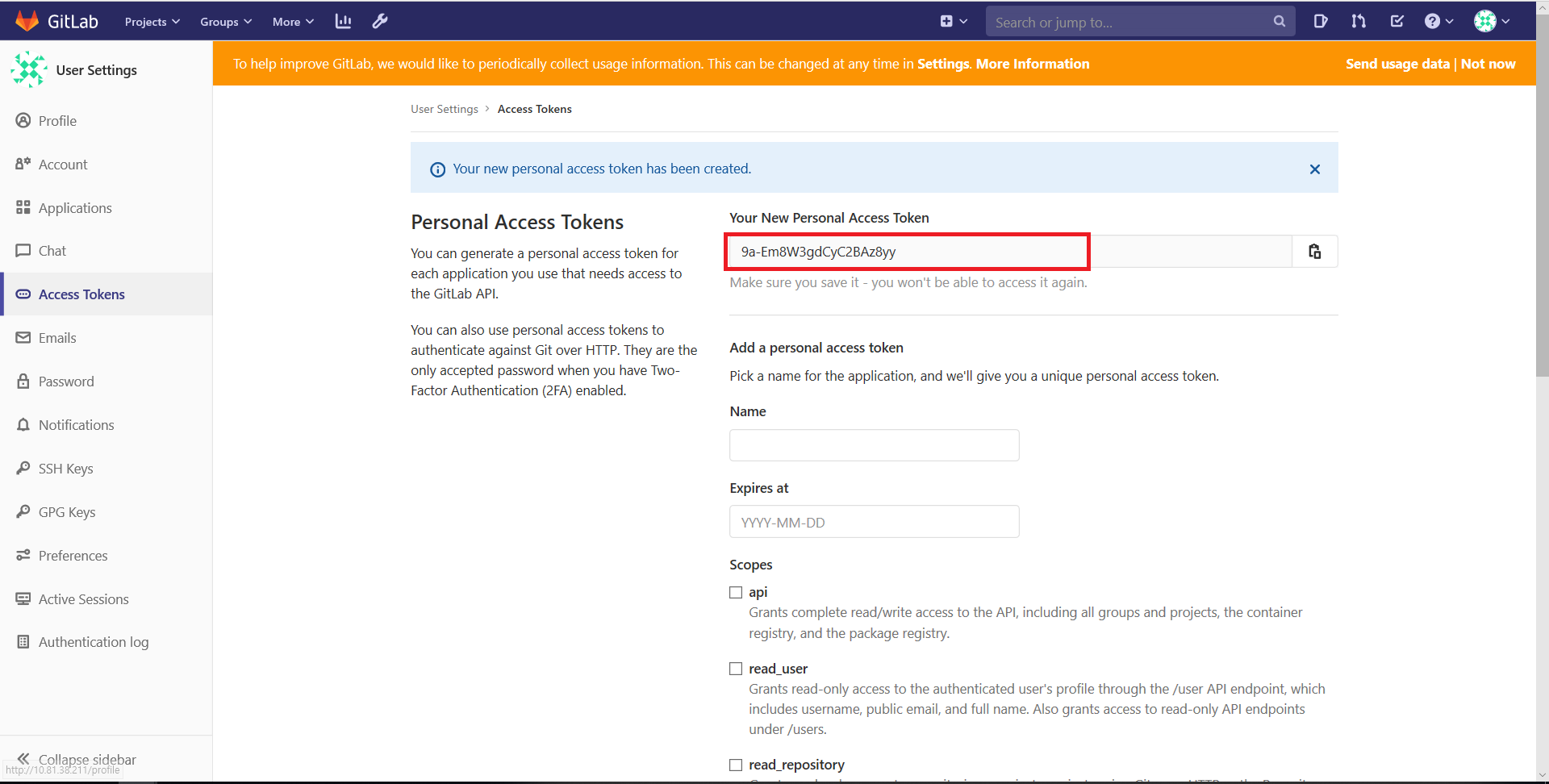Click the search magnifier icon
The height and width of the screenshot is (784, 1549).
tap(1280, 21)
